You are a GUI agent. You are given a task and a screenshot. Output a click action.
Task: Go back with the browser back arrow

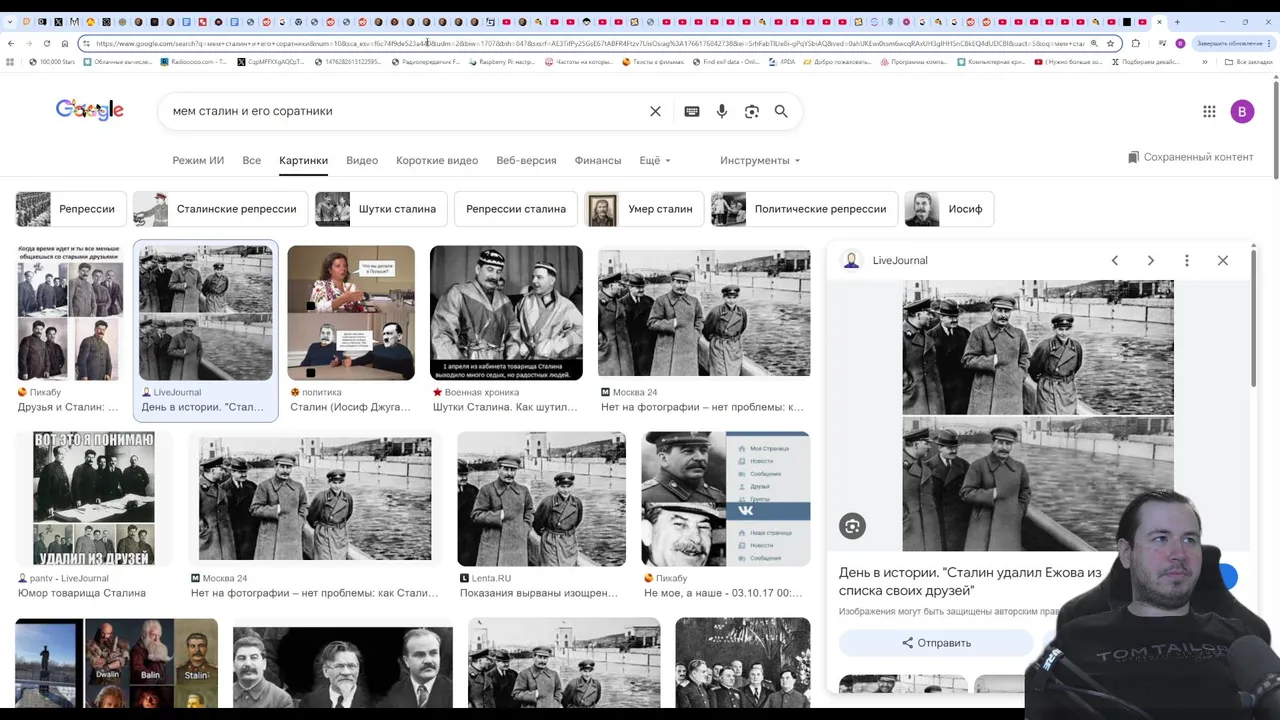(11, 43)
